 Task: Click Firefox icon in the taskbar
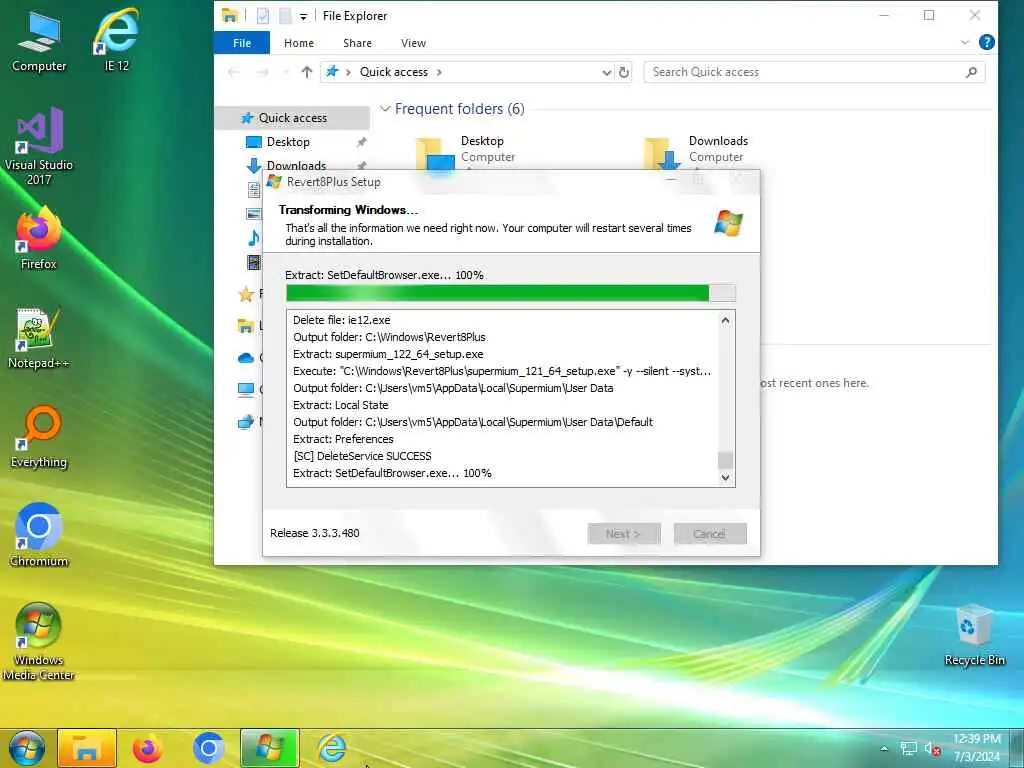147,748
